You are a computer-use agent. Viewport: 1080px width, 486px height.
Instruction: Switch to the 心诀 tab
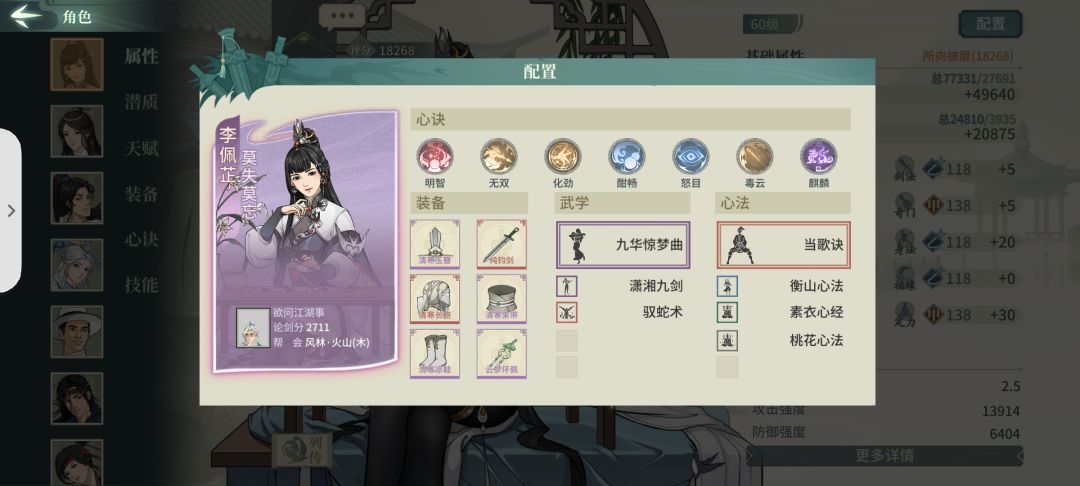click(141, 240)
